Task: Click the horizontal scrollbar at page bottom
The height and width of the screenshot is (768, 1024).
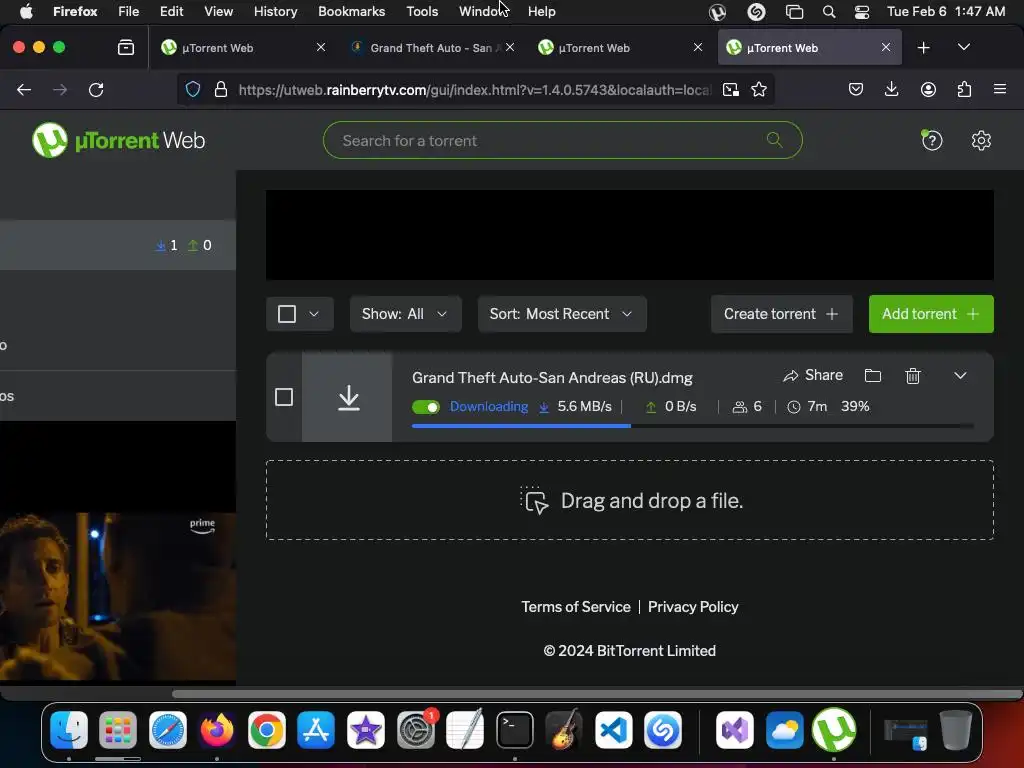Action: (597, 694)
